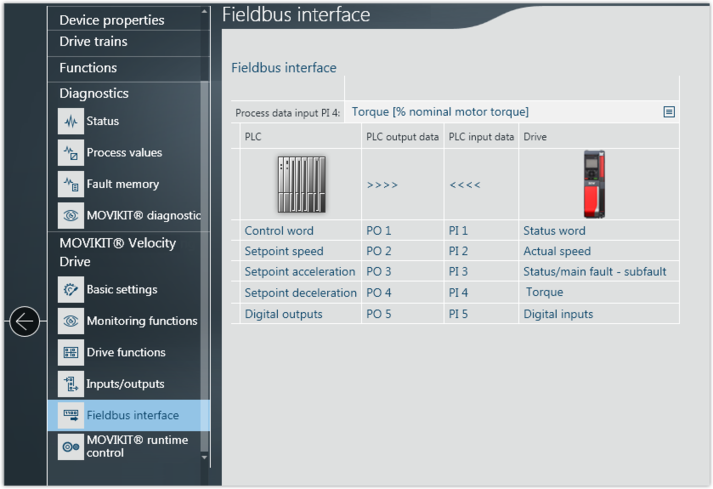Open Monitoring functions eye icon
Image resolution: width=713 pixels, height=489 pixels.
(x=70, y=321)
